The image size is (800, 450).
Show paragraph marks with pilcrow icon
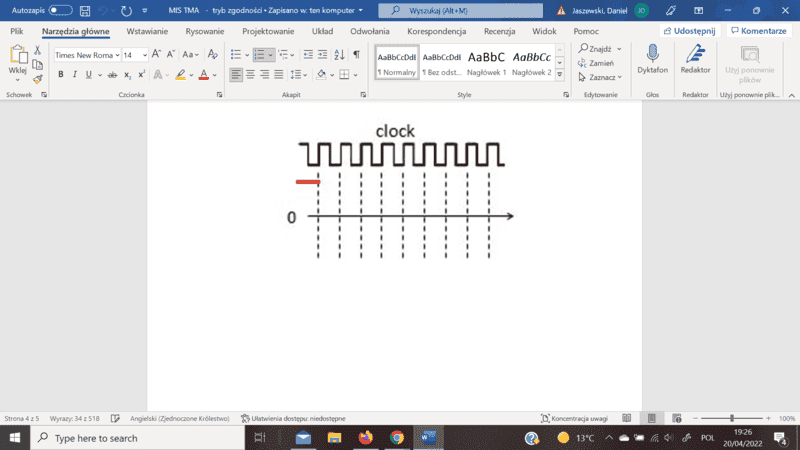[356, 55]
